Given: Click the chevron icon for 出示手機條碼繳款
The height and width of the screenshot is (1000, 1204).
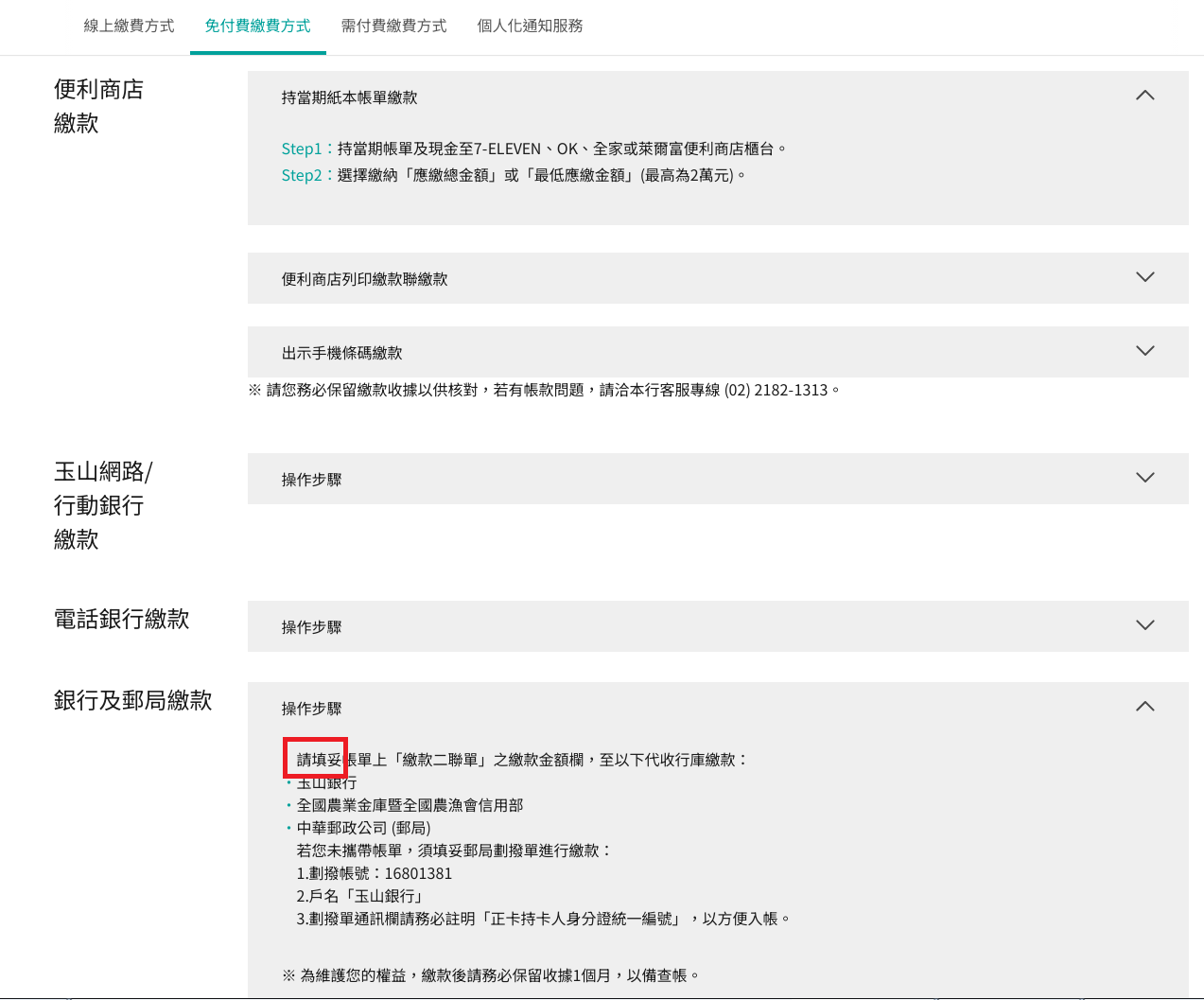Looking at the screenshot, I should pos(1144,351).
